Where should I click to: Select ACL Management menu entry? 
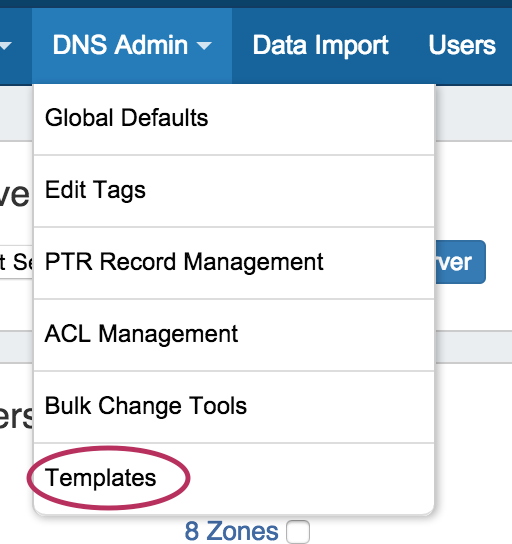pyautogui.click(x=234, y=334)
